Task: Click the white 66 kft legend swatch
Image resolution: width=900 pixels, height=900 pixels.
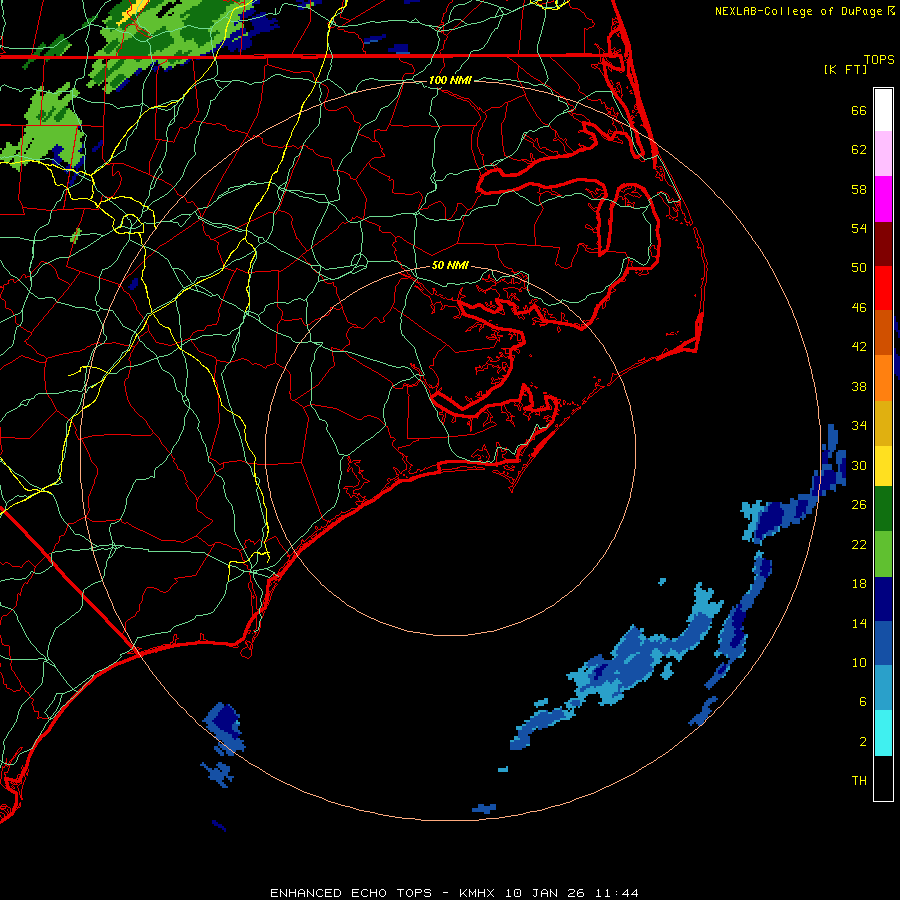Action: coord(883,110)
